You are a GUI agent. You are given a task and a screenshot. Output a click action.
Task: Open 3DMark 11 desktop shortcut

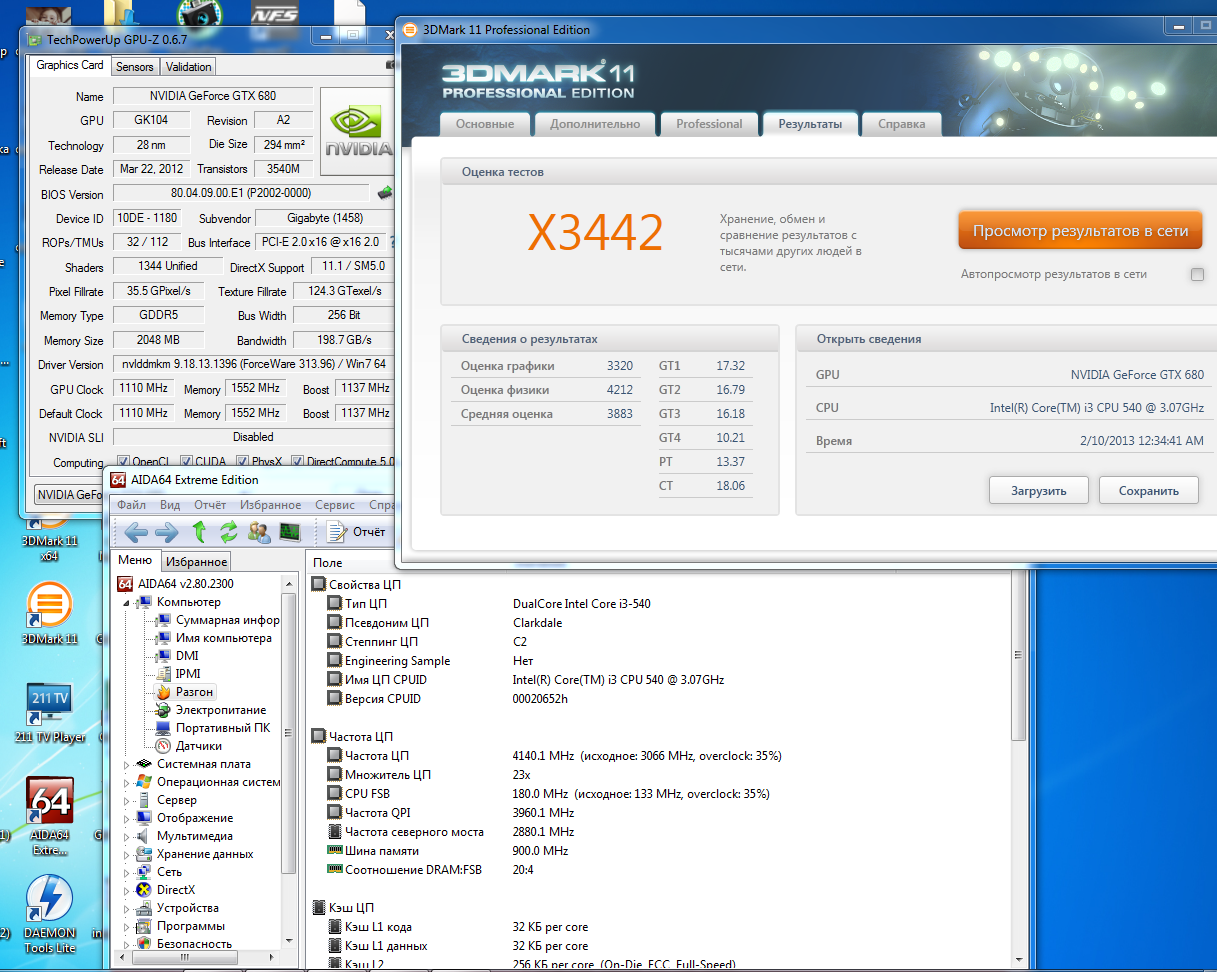[49, 614]
